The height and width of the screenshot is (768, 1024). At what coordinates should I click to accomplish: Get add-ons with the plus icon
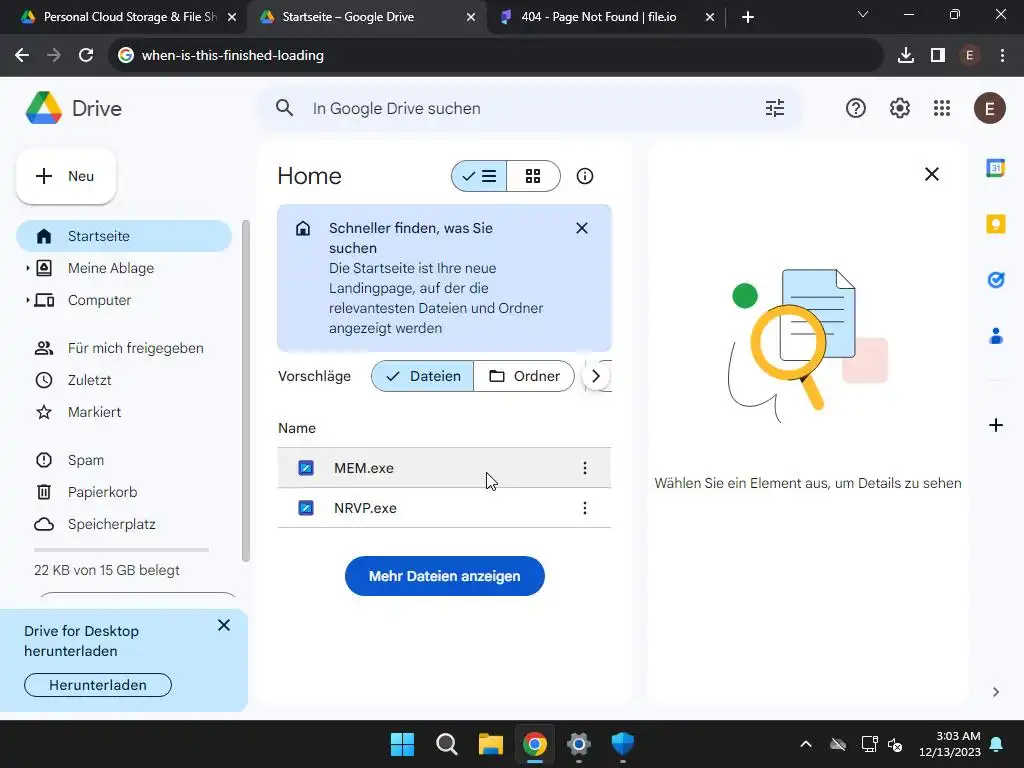click(995, 426)
